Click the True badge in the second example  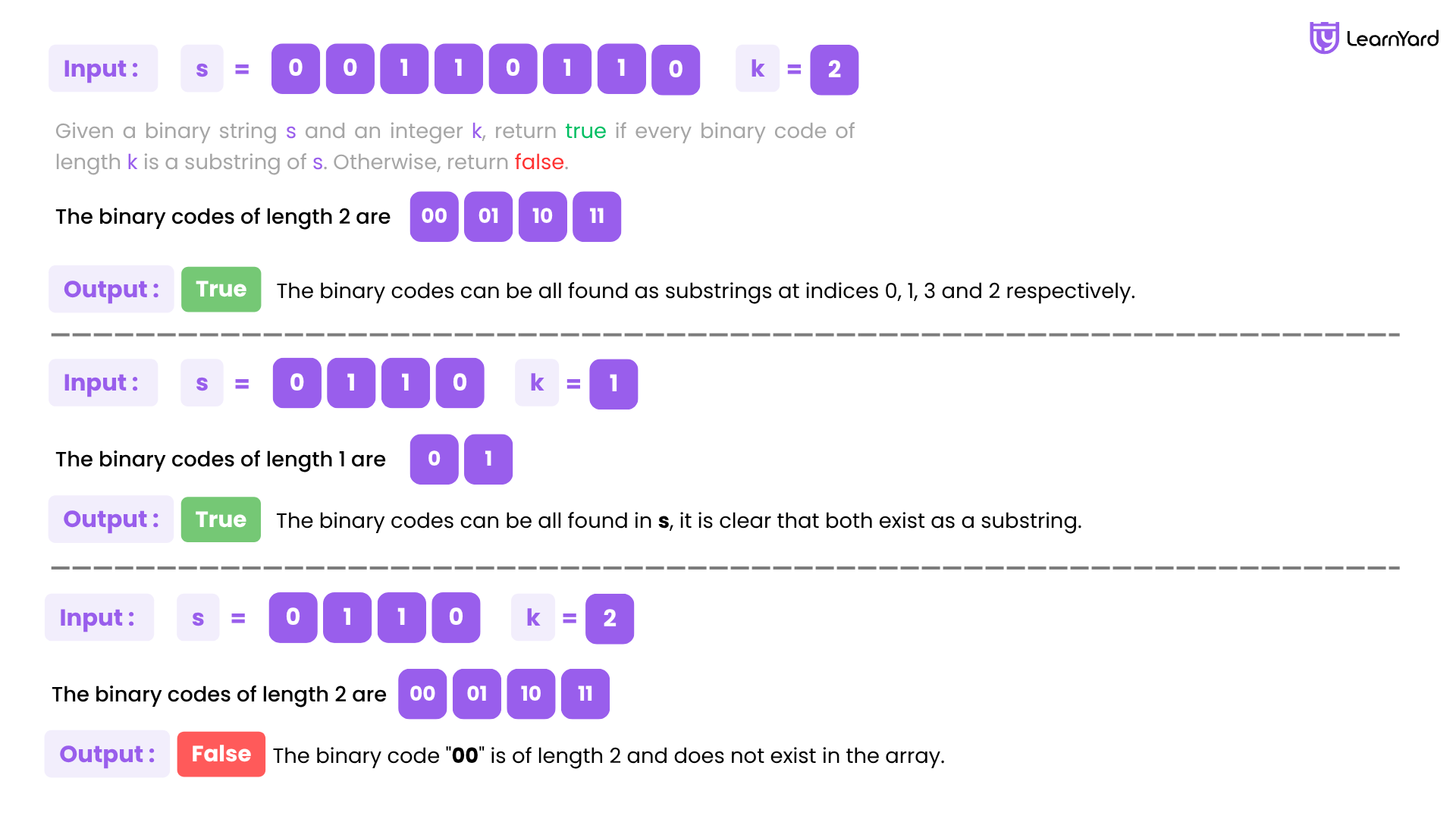click(x=221, y=519)
